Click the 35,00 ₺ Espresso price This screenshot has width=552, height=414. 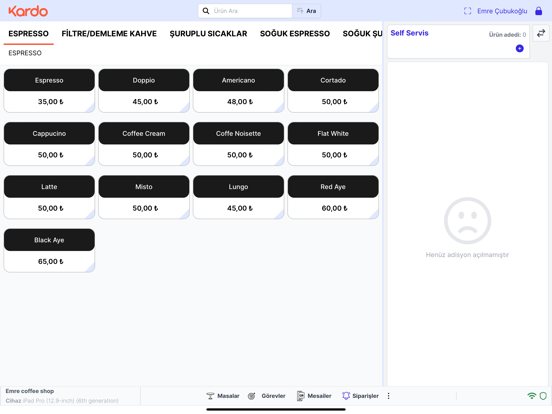click(51, 102)
